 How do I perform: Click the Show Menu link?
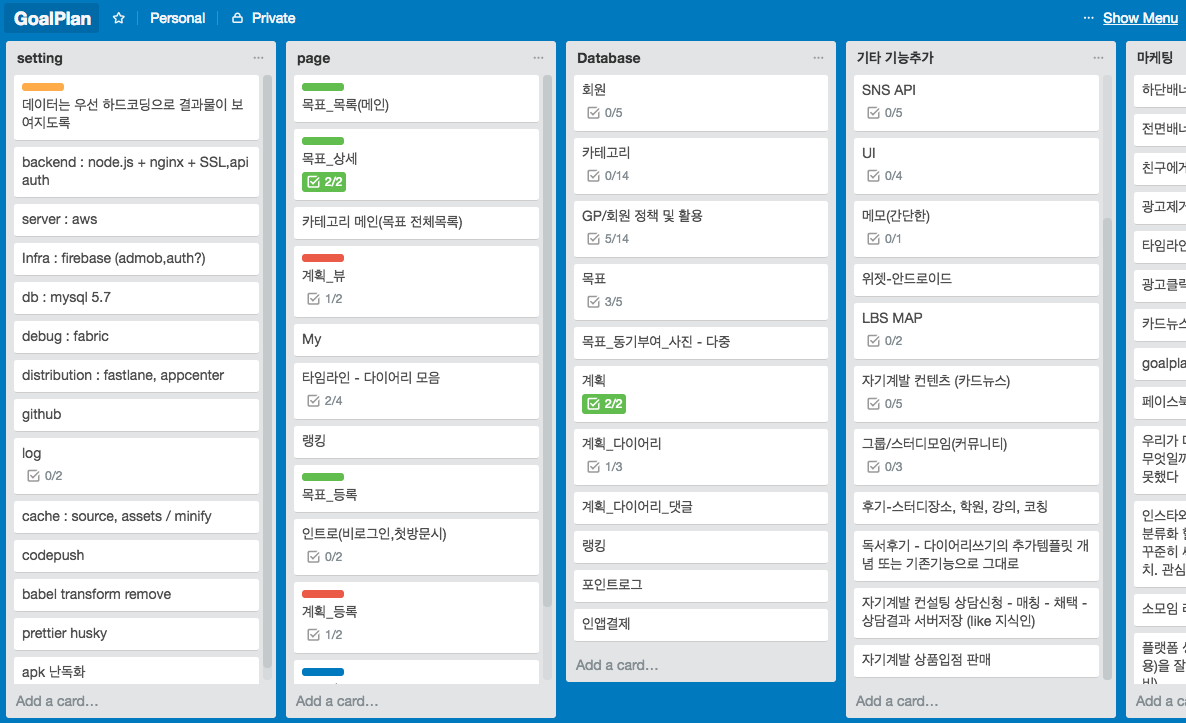1139,17
